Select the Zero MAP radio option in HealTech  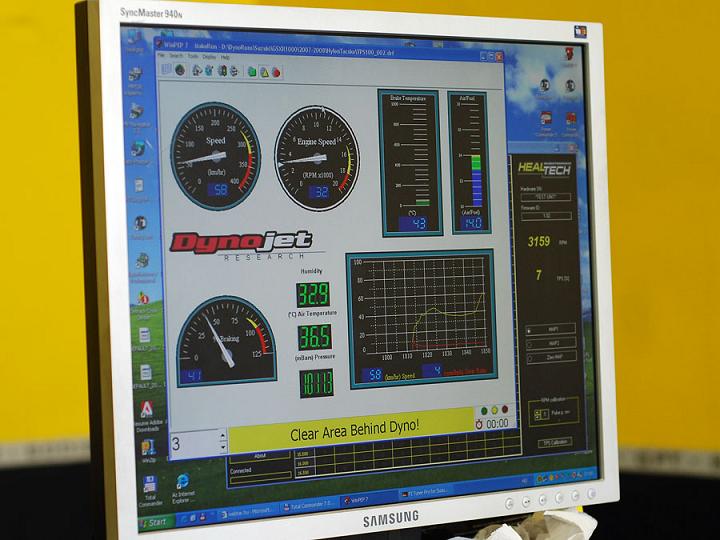pyautogui.click(x=551, y=357)
